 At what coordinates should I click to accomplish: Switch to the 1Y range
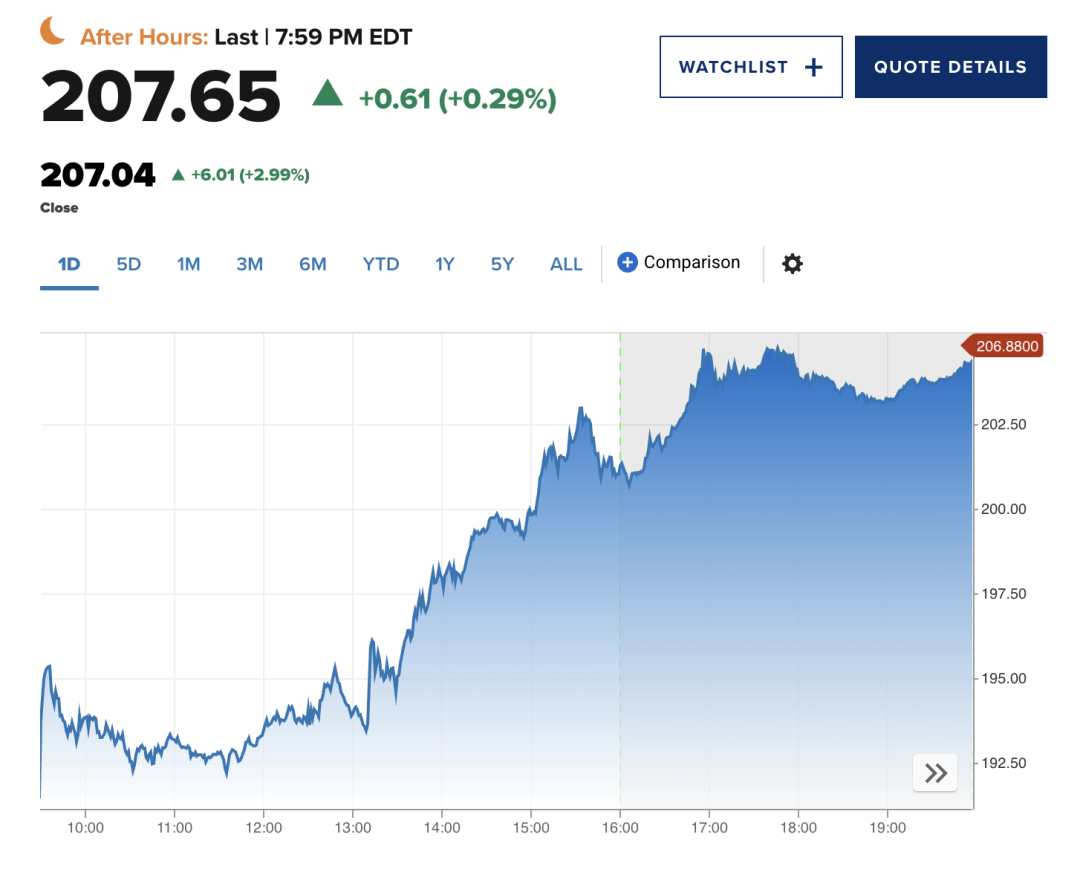444,264
